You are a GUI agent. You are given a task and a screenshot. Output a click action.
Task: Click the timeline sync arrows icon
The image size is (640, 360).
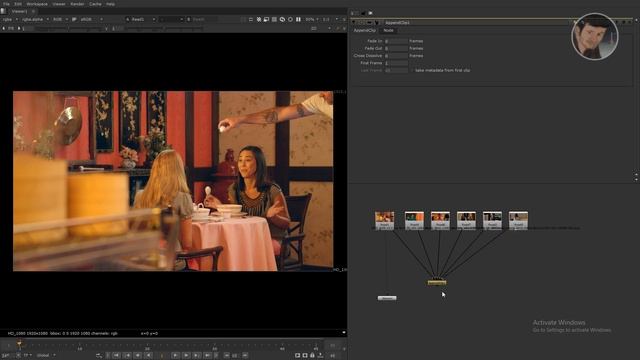[99, 356]
